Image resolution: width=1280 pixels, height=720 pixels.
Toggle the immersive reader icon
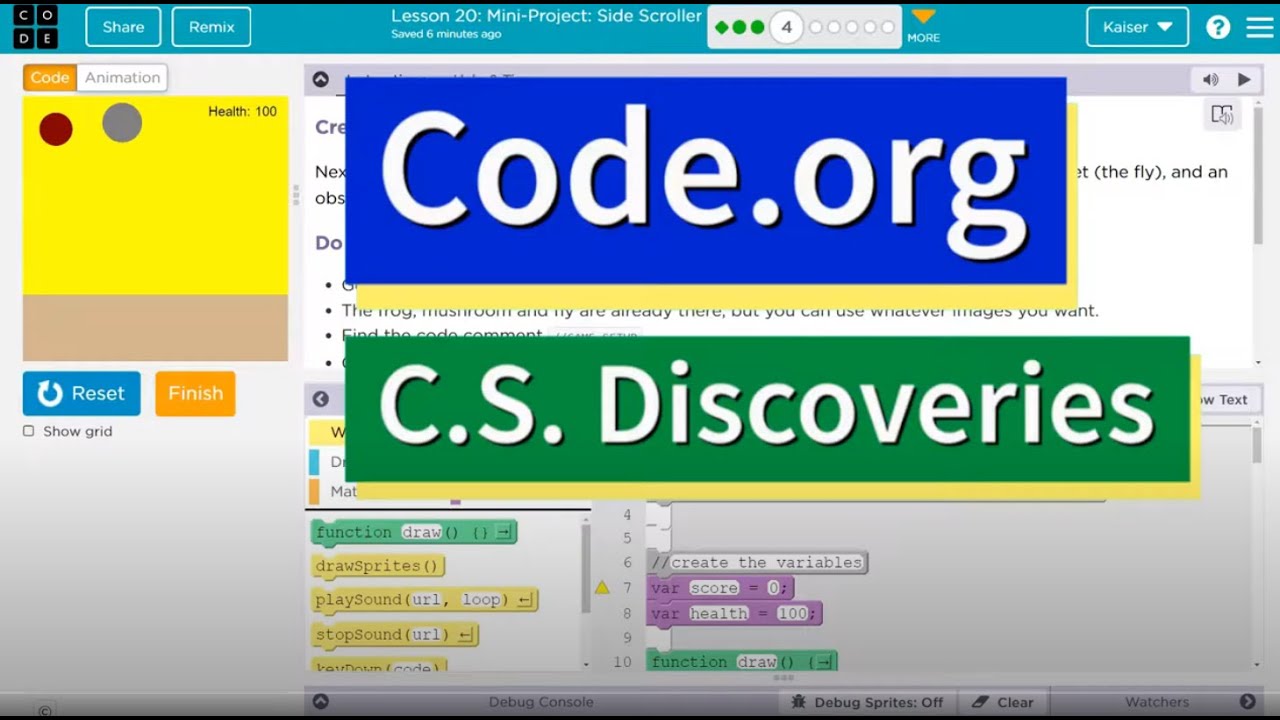(1222, 115)
